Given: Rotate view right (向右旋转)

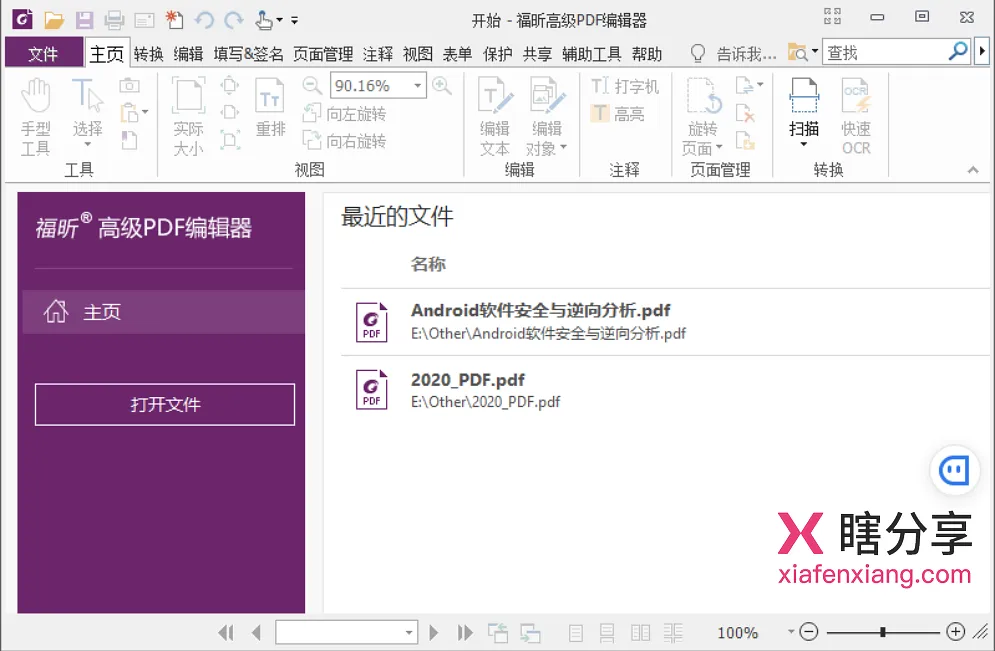Looking at the screenshot, I should click(x=345, y=140).
